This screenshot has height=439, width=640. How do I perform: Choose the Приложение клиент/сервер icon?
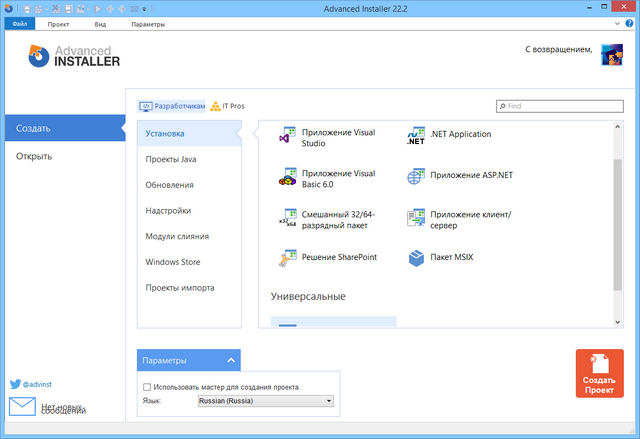tap(416, 218)
